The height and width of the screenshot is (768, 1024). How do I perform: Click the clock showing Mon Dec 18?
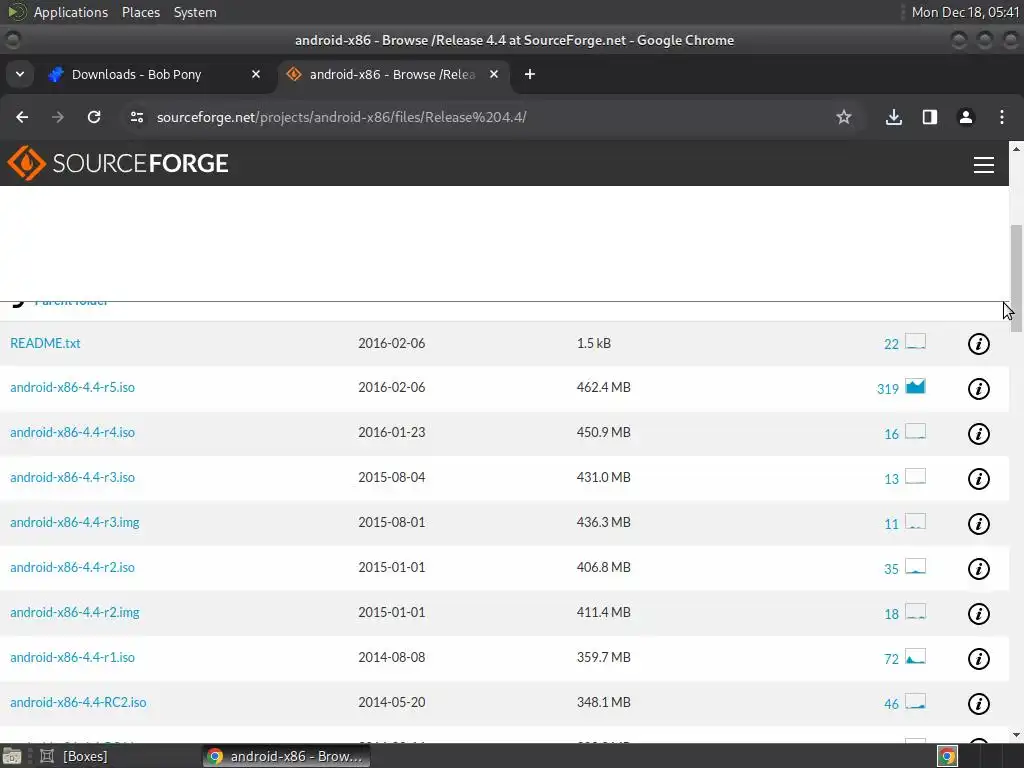(965, 12)
